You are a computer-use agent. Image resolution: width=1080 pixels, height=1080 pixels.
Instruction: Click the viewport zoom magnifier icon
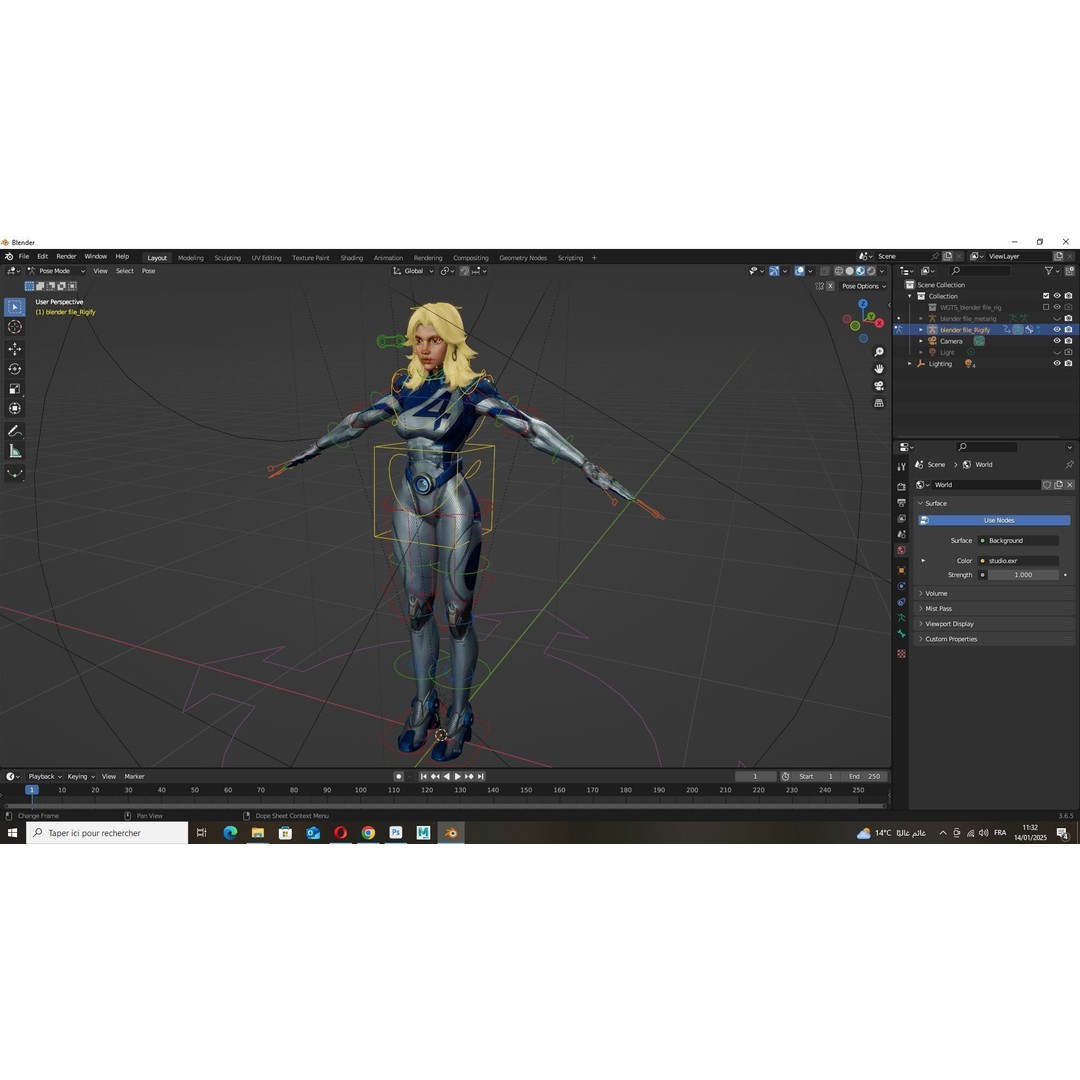[879, 352]
